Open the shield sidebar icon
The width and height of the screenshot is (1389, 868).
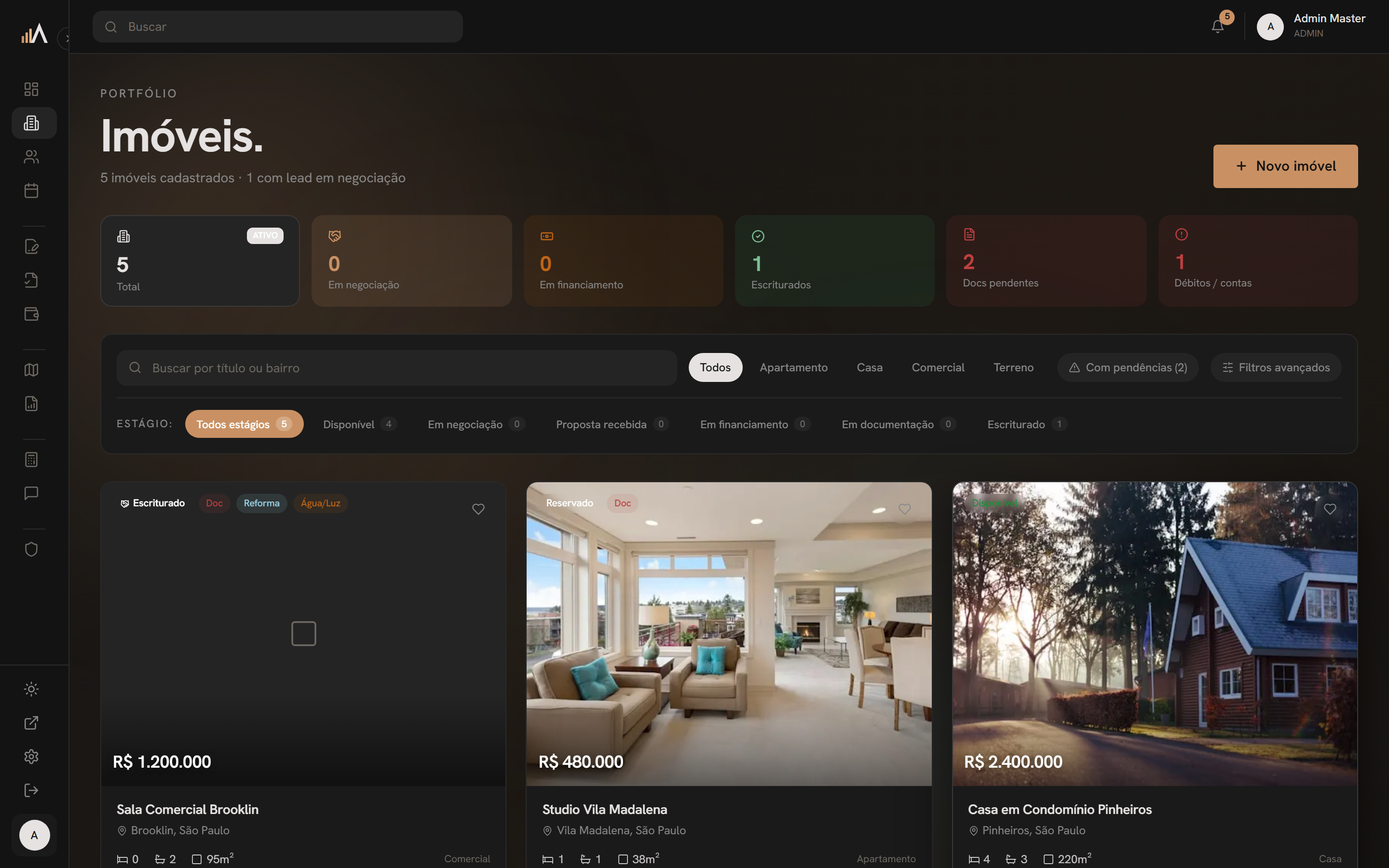click(31, 549)
